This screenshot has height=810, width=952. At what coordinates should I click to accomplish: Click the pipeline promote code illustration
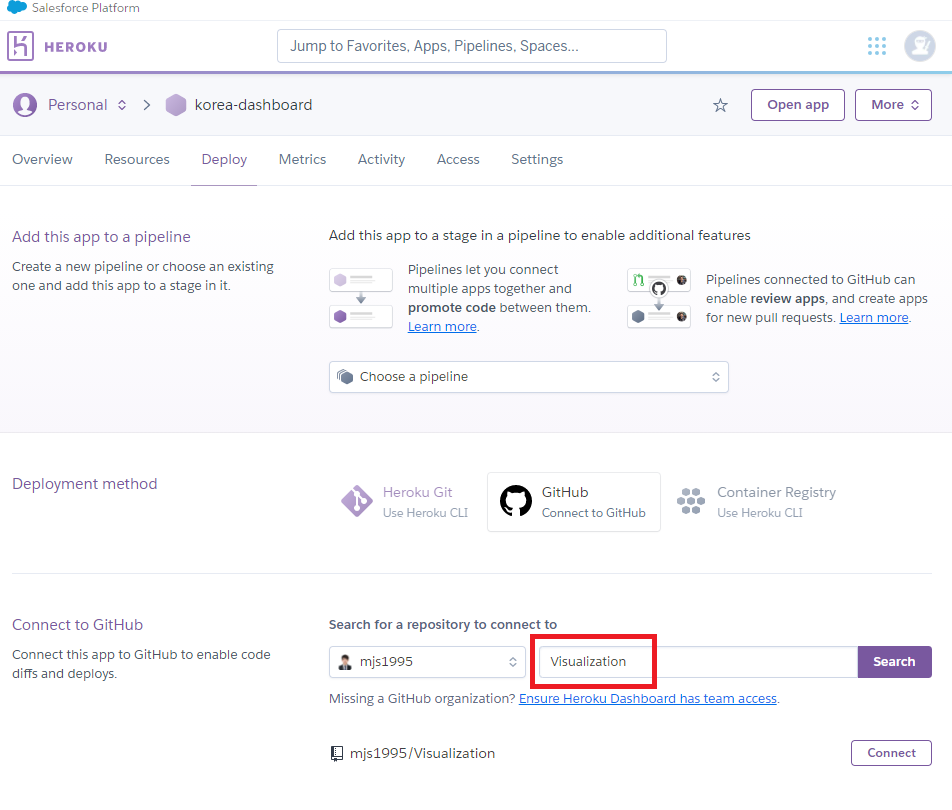coord(361,298)
